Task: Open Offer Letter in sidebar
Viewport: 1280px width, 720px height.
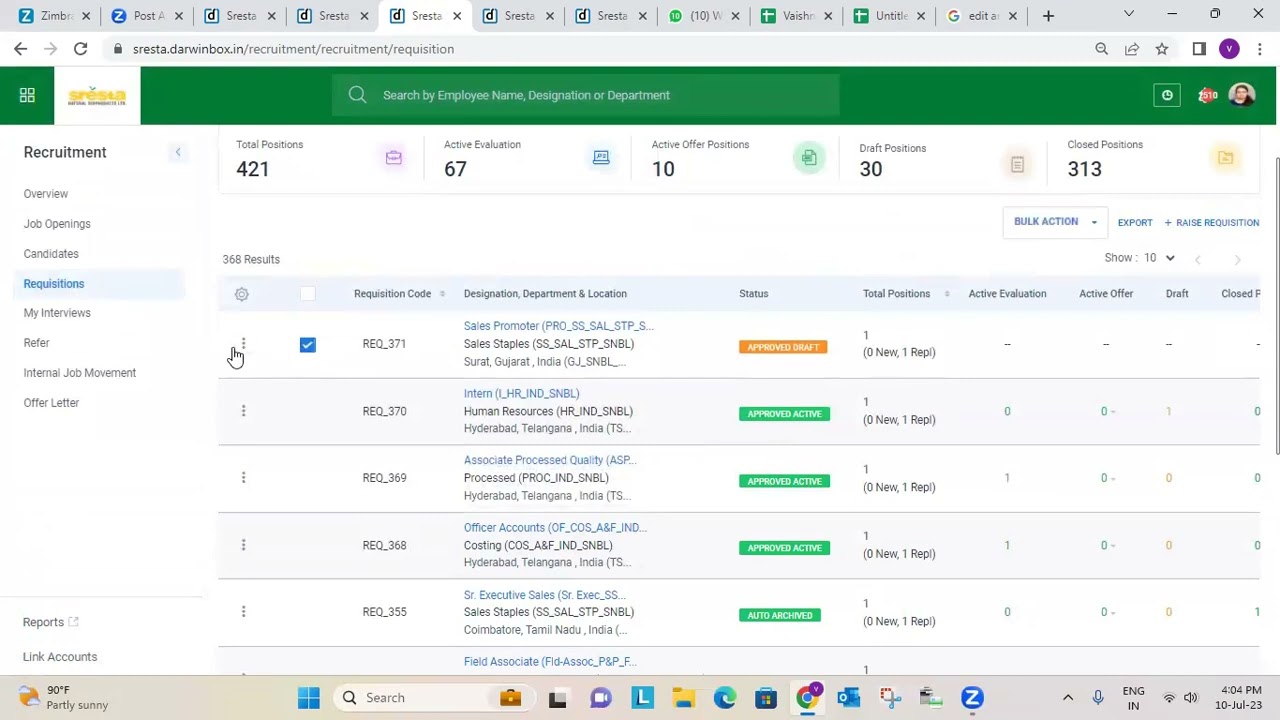Action: point(51,403)
